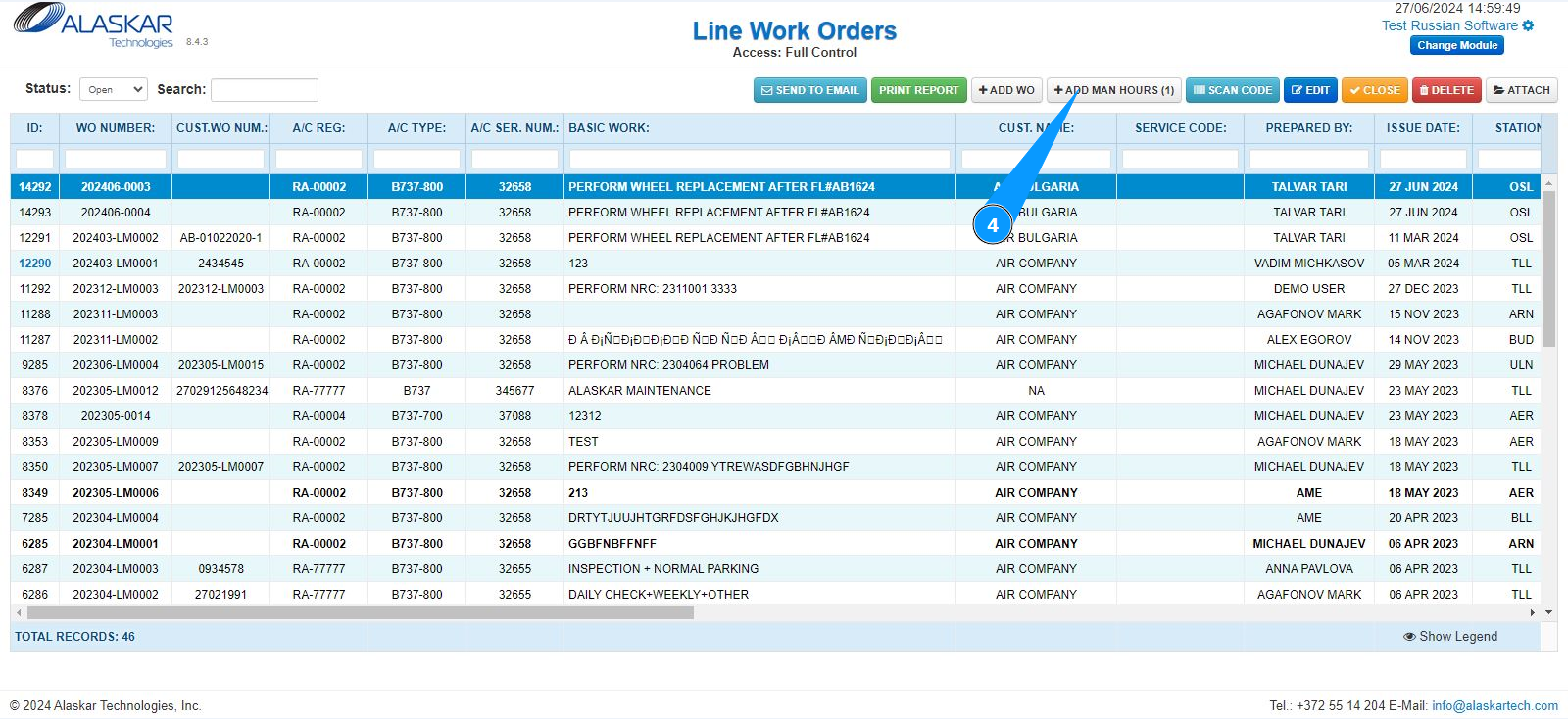This screenshot has height=719, width=1568.
Task: Select work order 202312-LM0003
Action: point(775,289)
